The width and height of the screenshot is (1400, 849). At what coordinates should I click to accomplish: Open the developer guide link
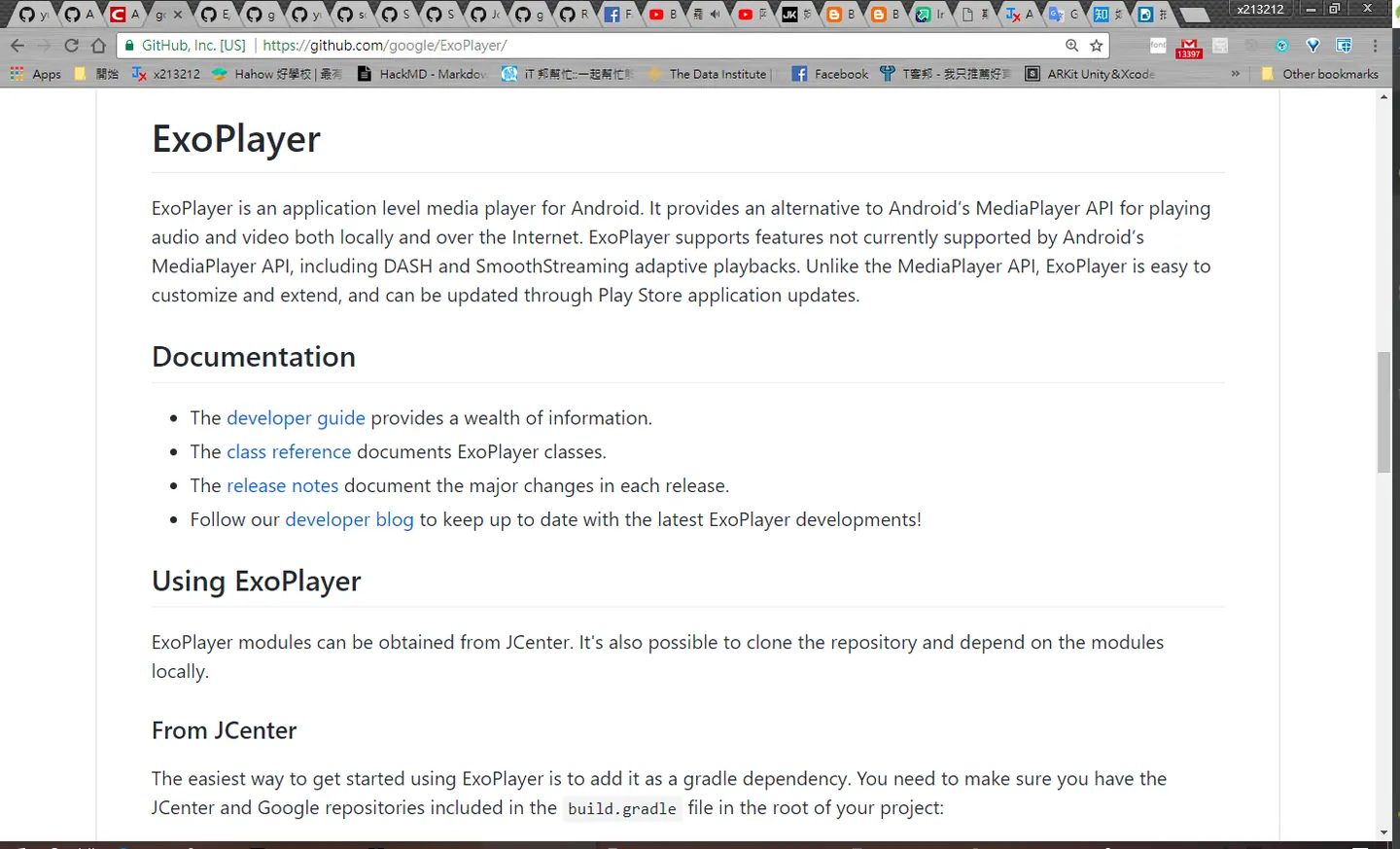coord(296,418)
